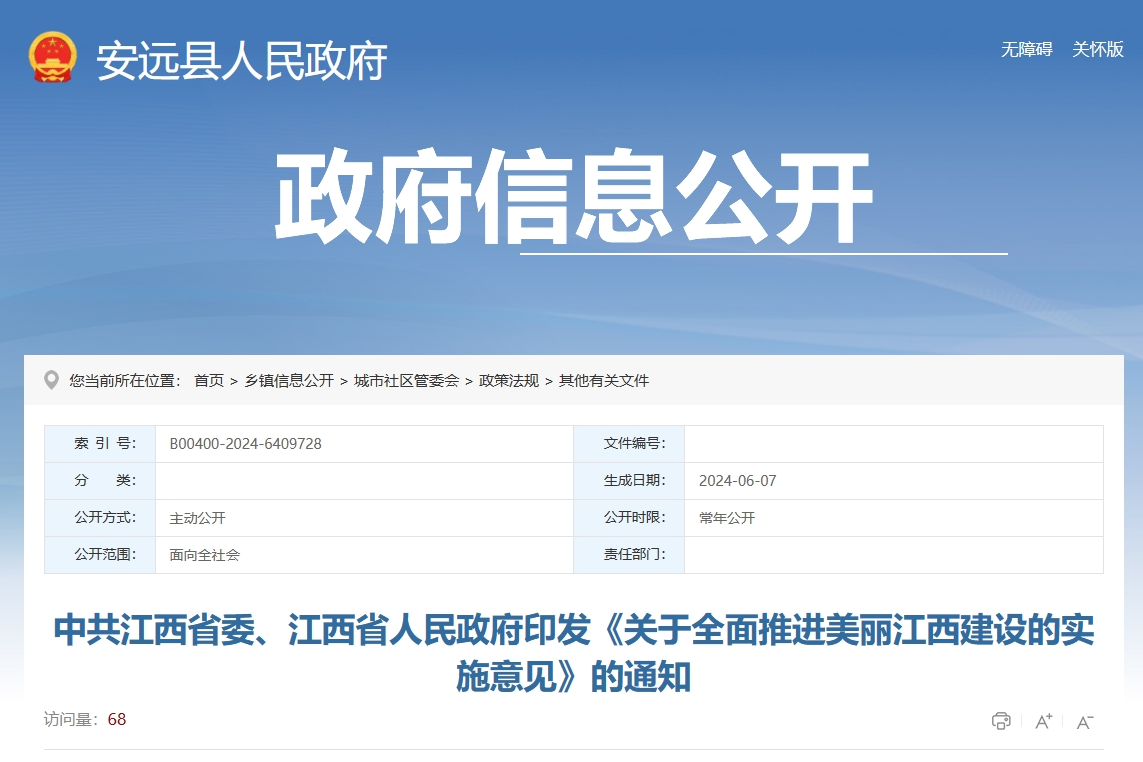The image size is (1143, 762).
Task: Click the 访问量 count 68
Action: pyautogui.click(x=117, y=720)
